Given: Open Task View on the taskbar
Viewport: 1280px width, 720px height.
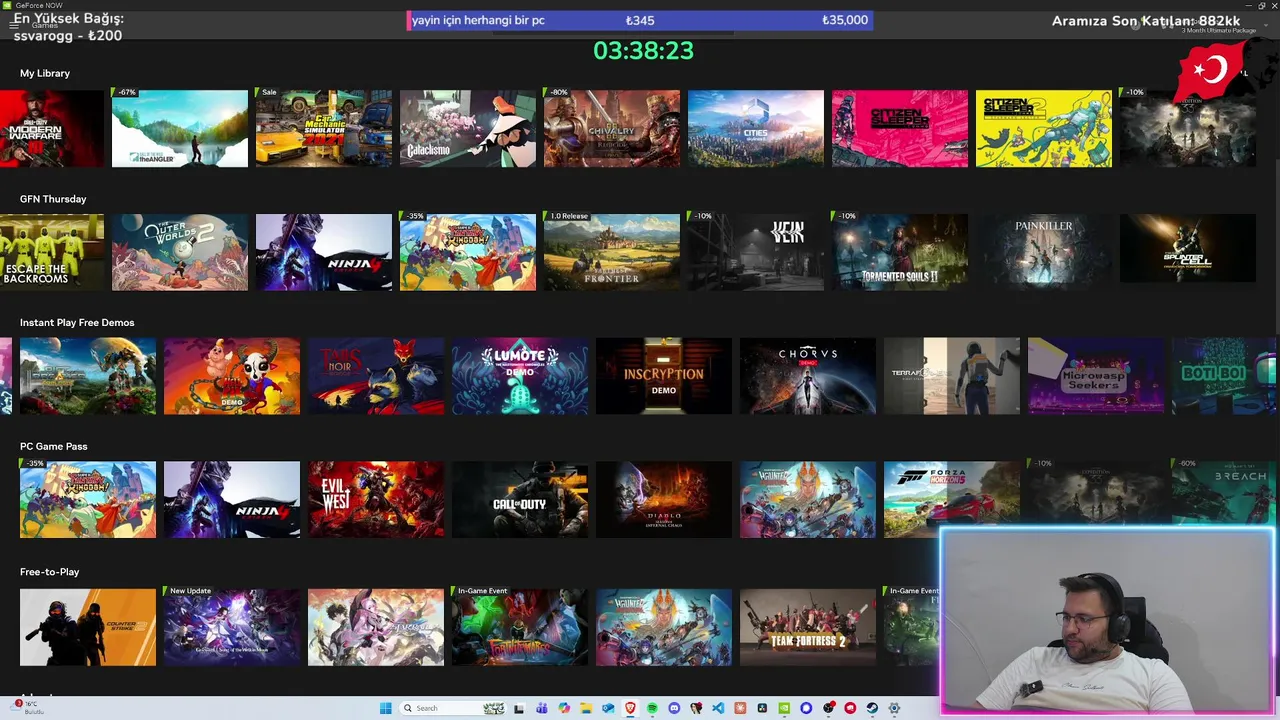Looking at the screenshot, I should [x=519, y=708].
